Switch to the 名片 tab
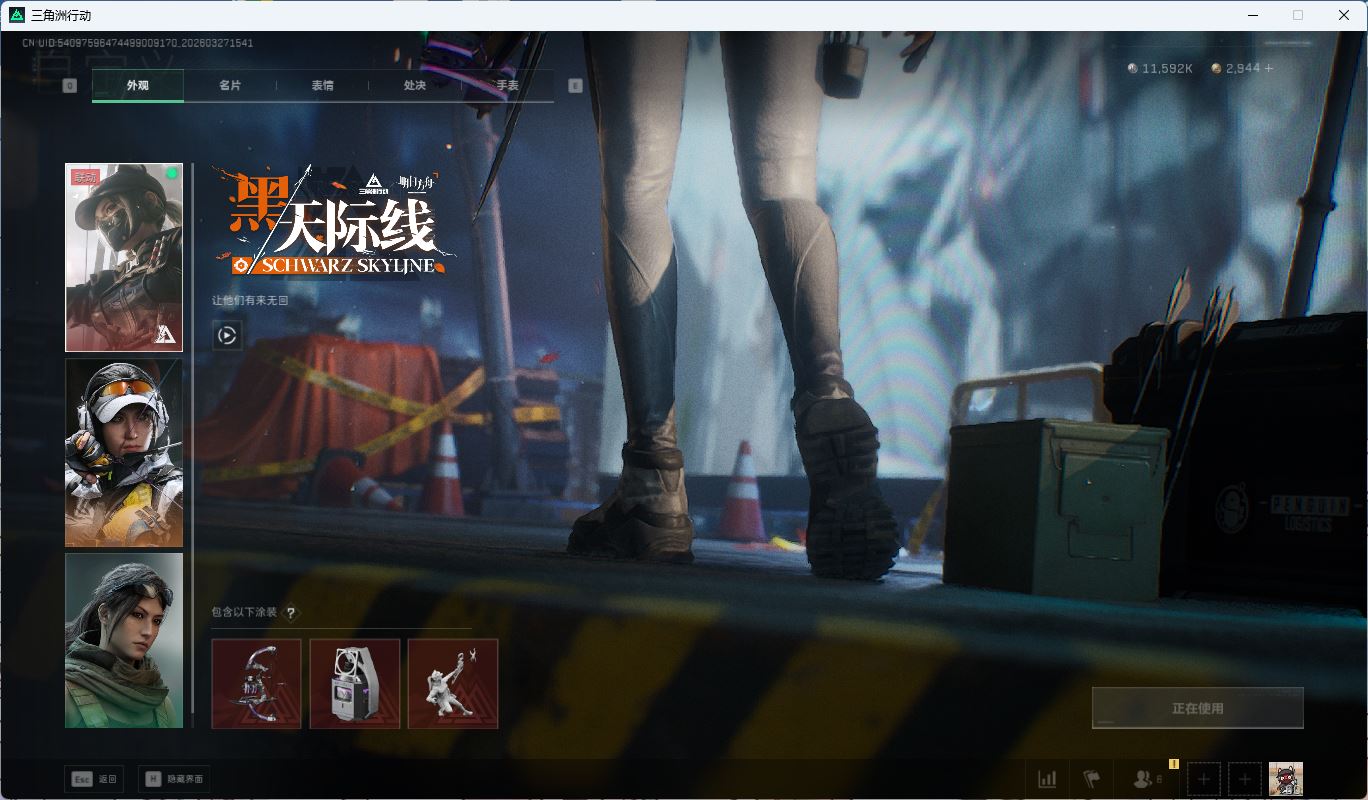Image resolution: width=1368 pixels, height=800 pixels. point(230,86)
